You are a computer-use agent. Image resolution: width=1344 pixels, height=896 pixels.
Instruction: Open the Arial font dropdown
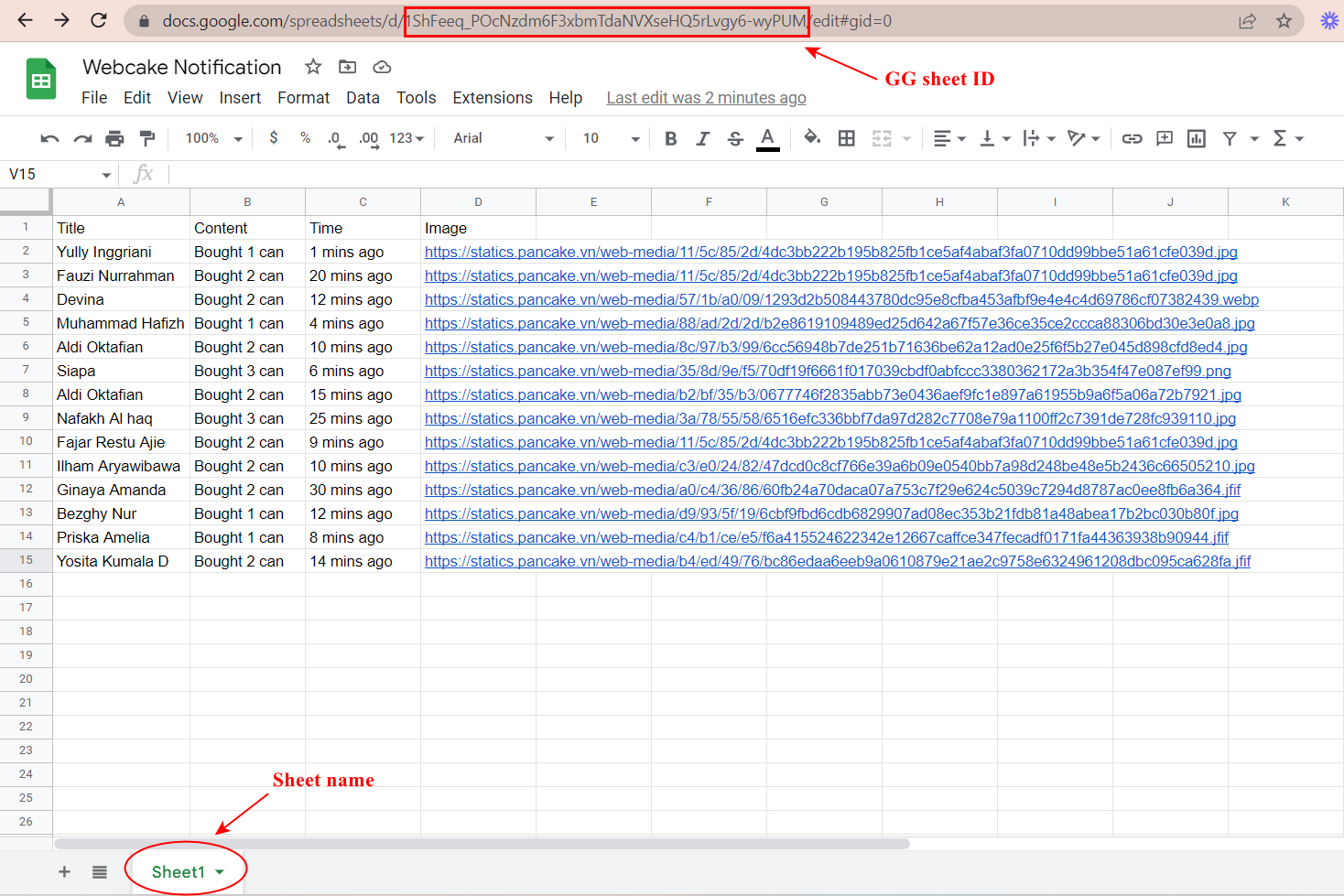504,138
